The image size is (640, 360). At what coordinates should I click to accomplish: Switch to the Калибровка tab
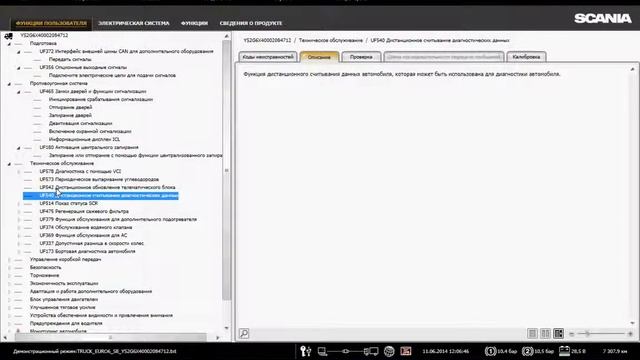526,57
